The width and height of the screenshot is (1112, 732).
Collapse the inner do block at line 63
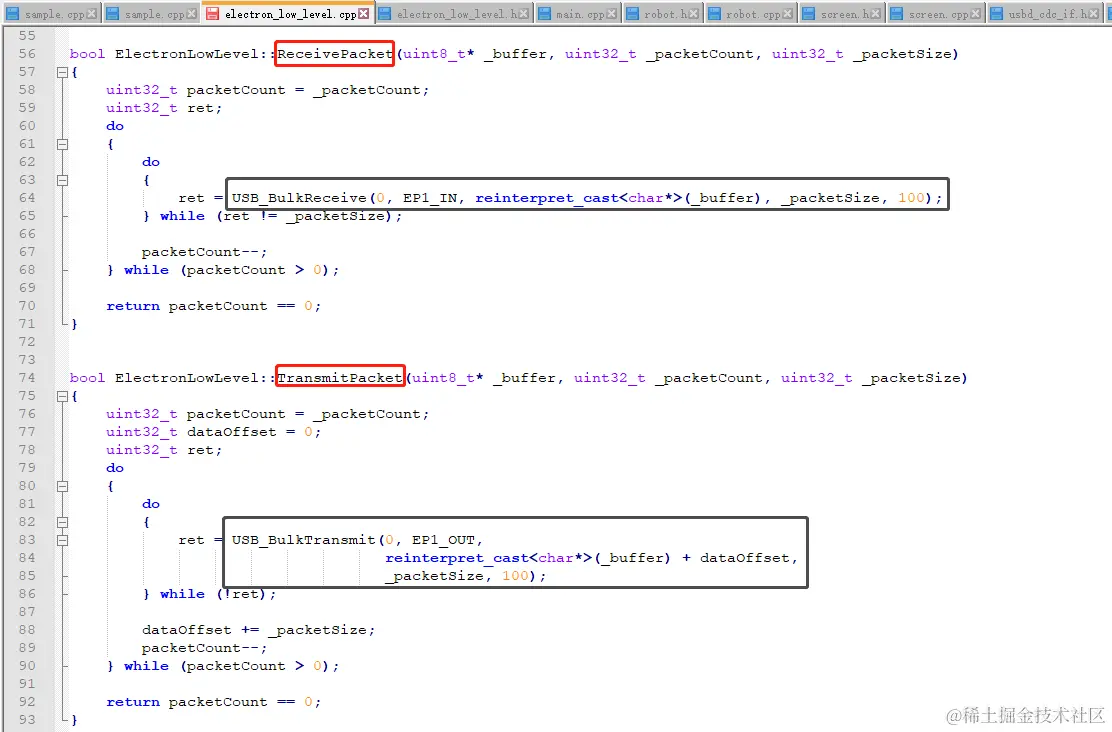(x=62, y=180)
